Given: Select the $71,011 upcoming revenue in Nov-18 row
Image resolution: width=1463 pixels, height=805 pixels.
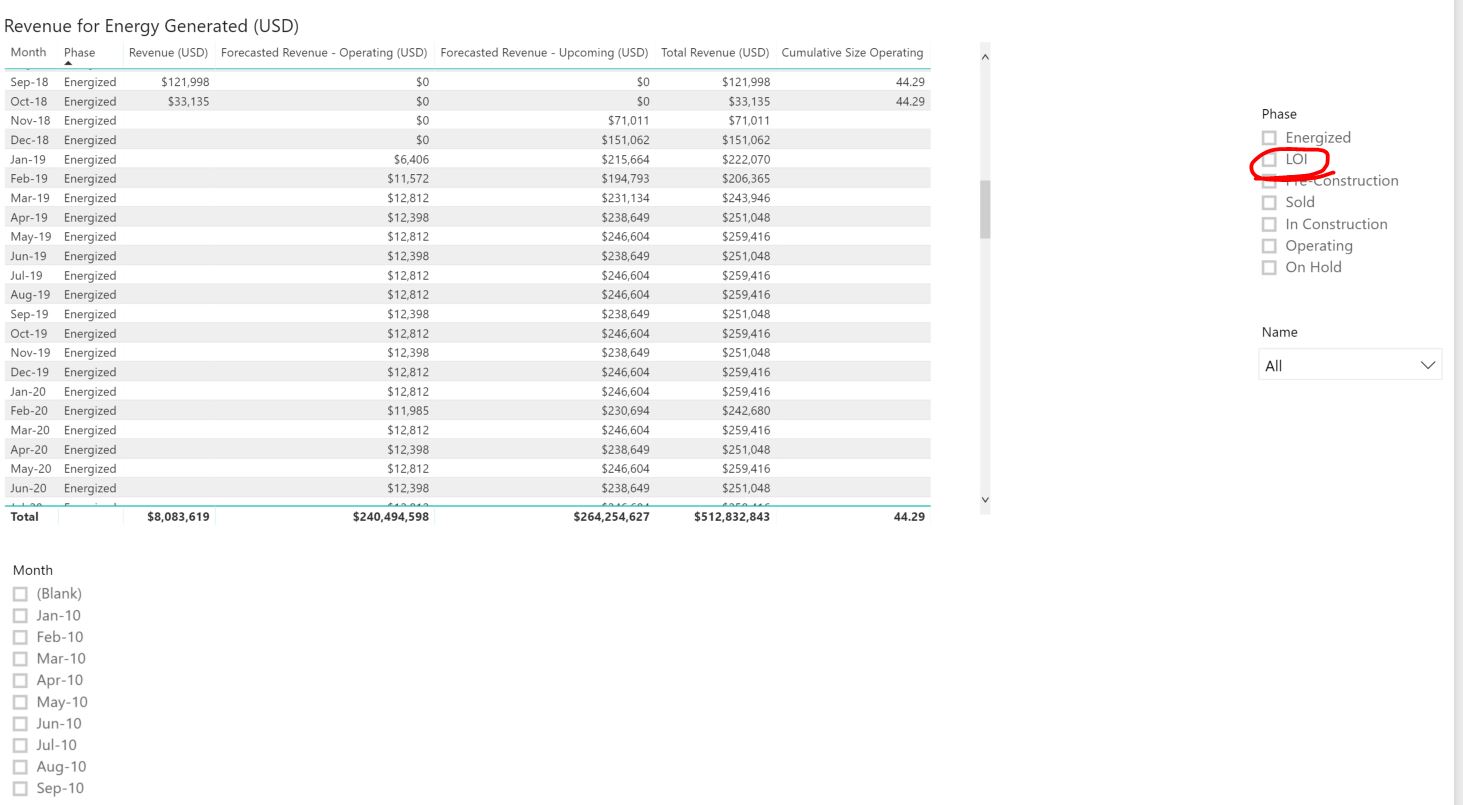Looking at the screenshot, I should [x=628, y=121].
